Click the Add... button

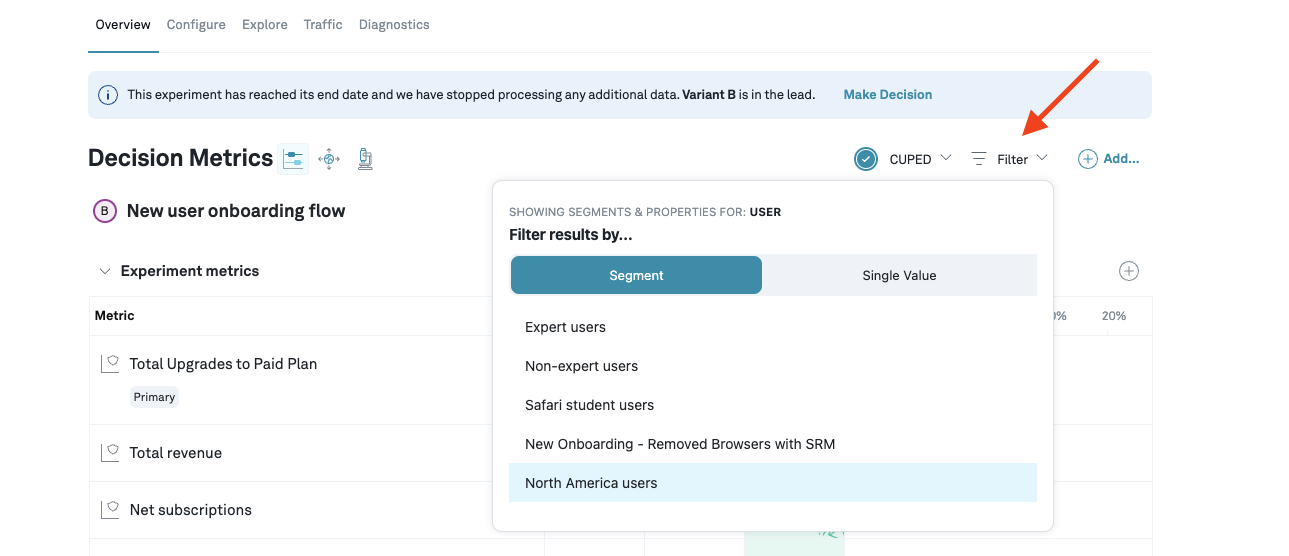click(x=1109, y=159)
